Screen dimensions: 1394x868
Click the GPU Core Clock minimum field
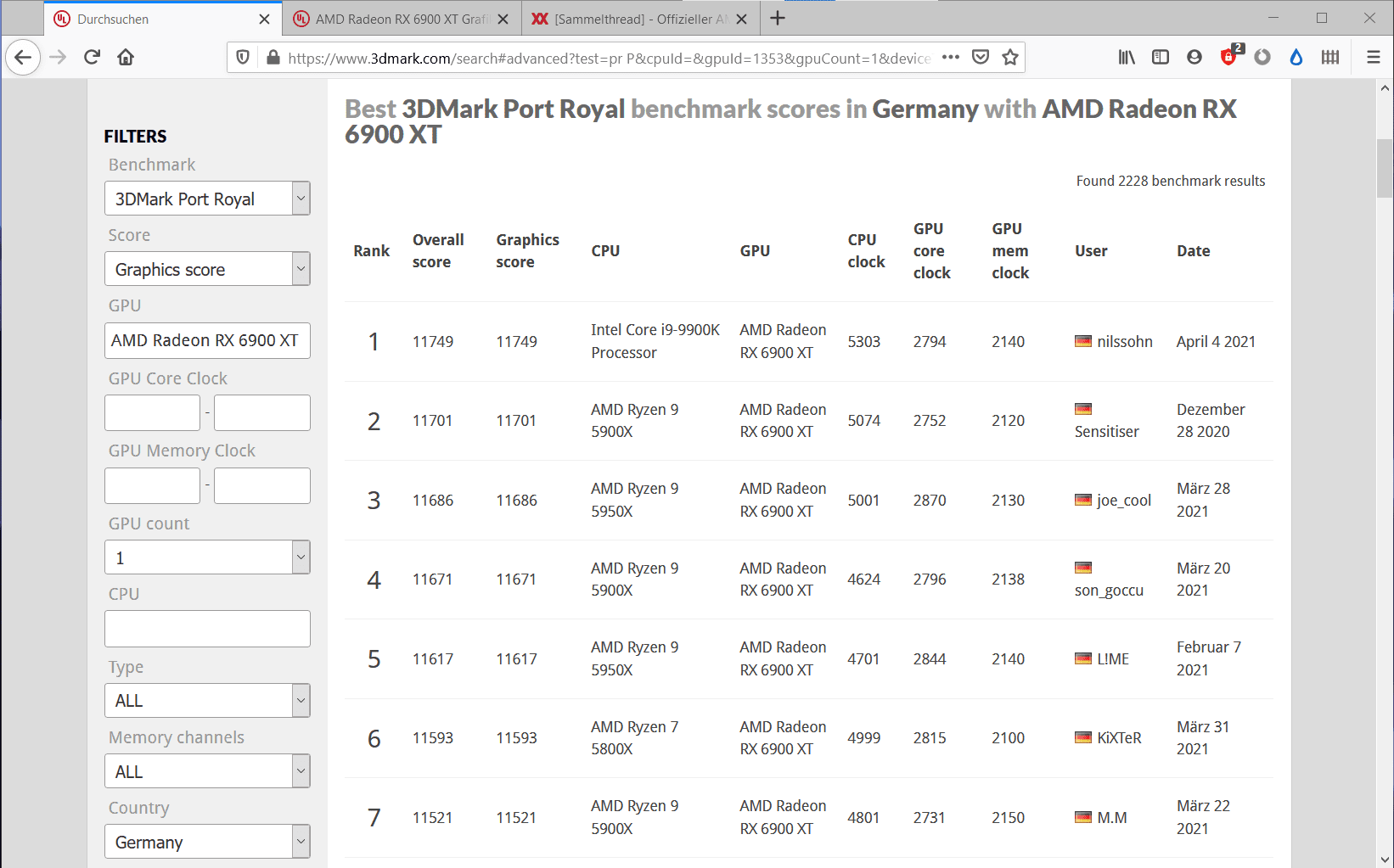tap(152, 412)
